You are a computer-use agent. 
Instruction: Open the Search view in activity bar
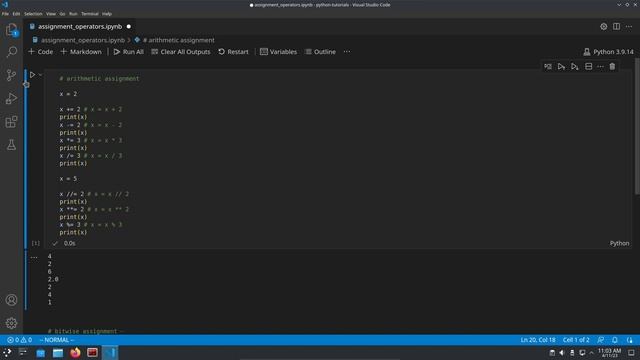[11, 52]
